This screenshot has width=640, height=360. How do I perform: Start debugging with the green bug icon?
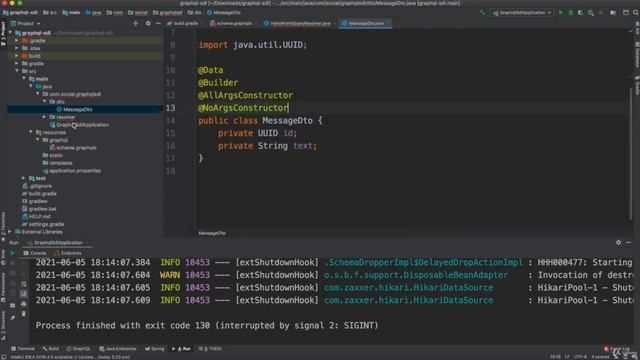571,13
